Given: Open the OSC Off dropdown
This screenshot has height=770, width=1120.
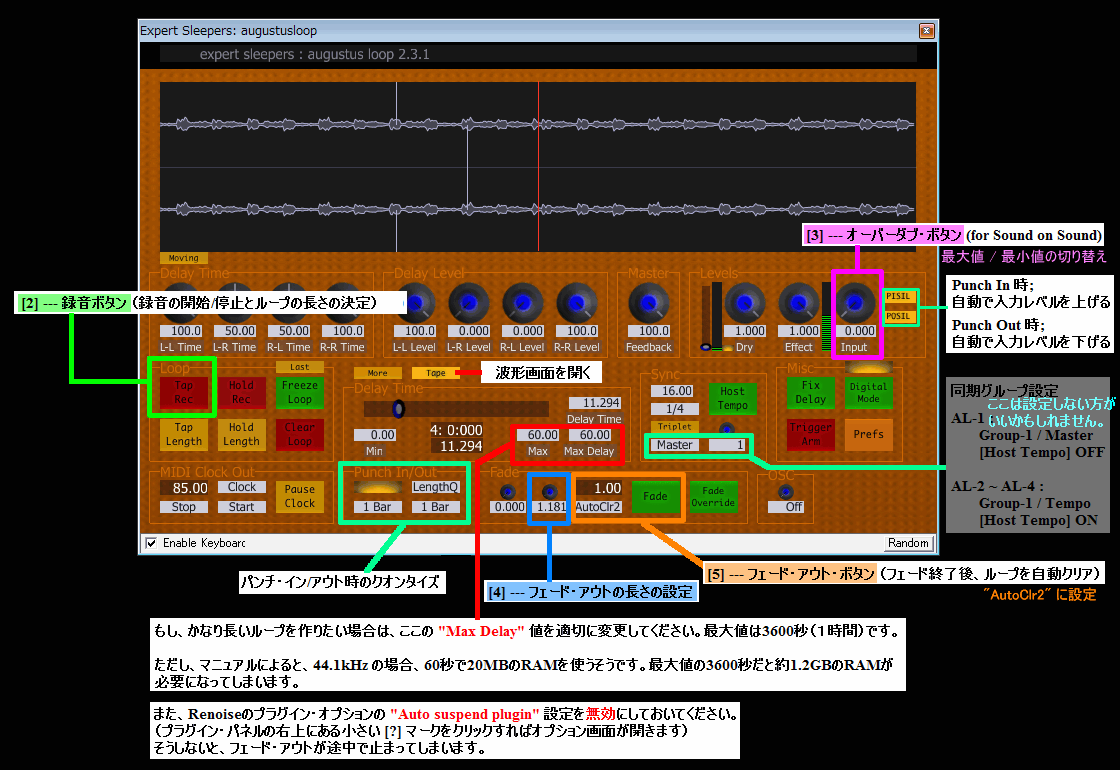Looking at the screenshot, I should click(786, 507).
